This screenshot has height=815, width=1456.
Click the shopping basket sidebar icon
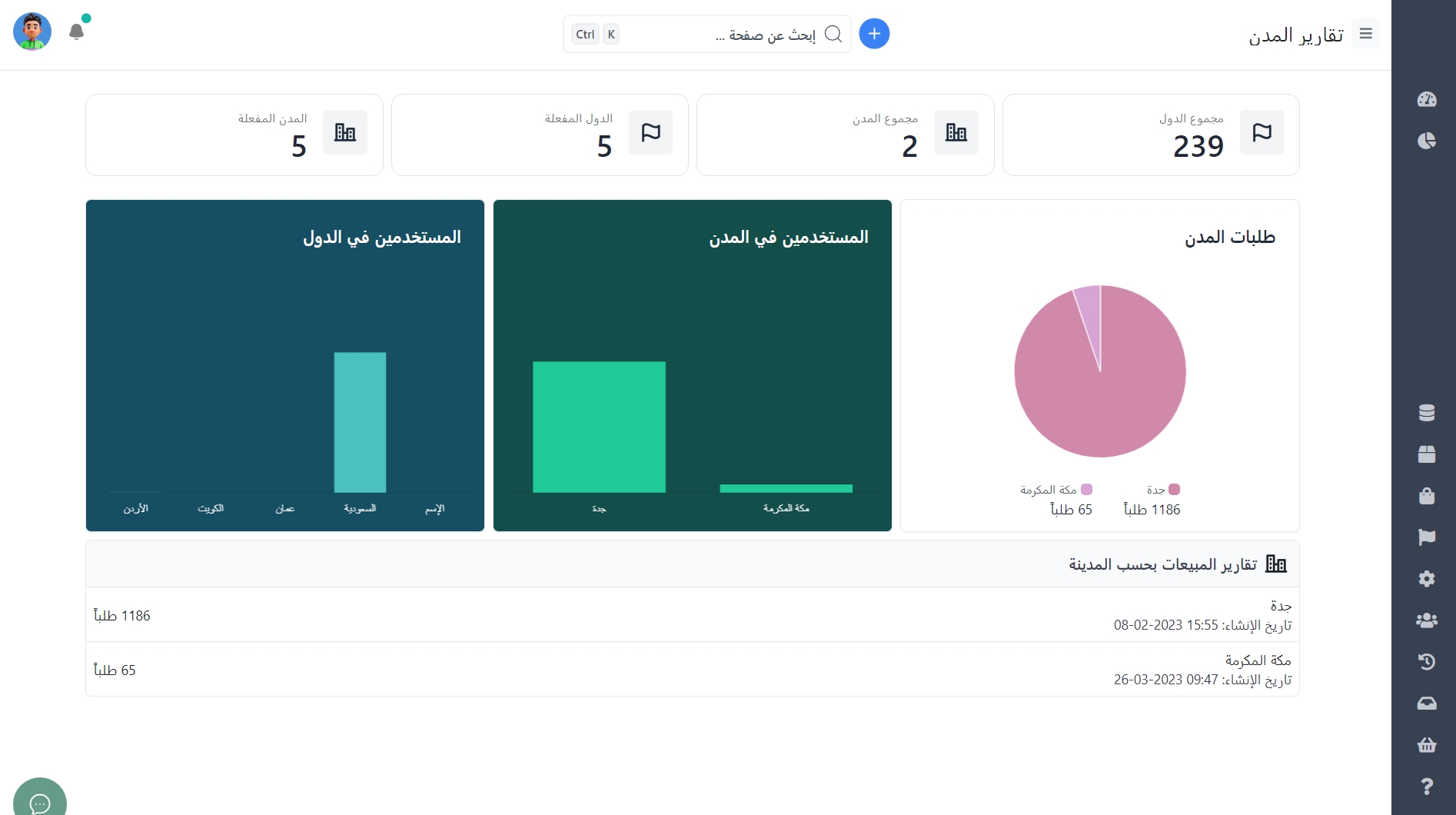click(1426, 745)
